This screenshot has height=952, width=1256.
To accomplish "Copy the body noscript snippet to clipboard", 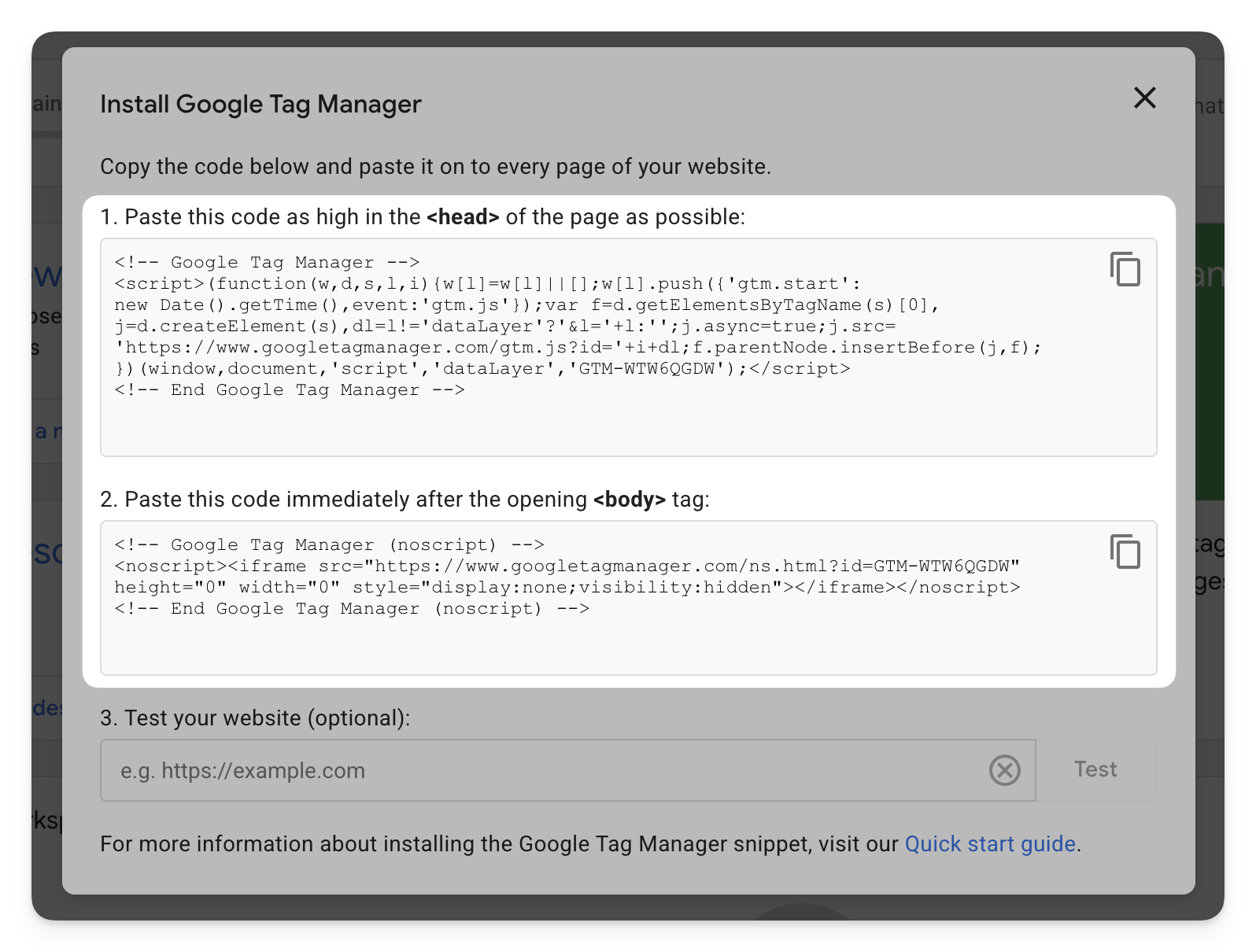I will pos(1125,552).
